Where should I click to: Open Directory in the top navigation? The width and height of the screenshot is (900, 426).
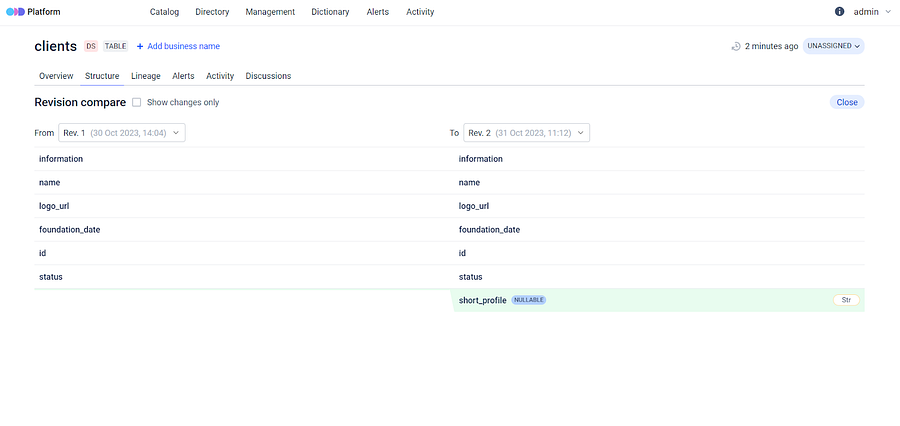click(x=212, y=11)
